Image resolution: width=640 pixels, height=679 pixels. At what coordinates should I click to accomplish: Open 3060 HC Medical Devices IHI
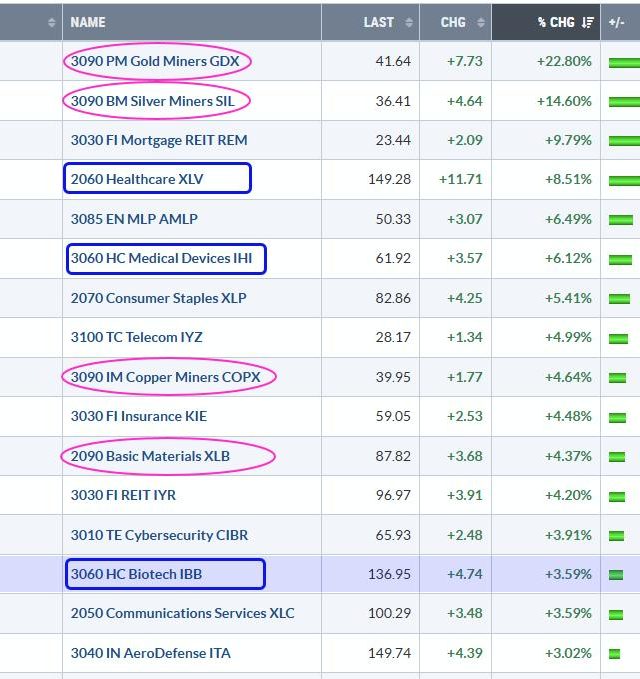[x=167, y=258]
